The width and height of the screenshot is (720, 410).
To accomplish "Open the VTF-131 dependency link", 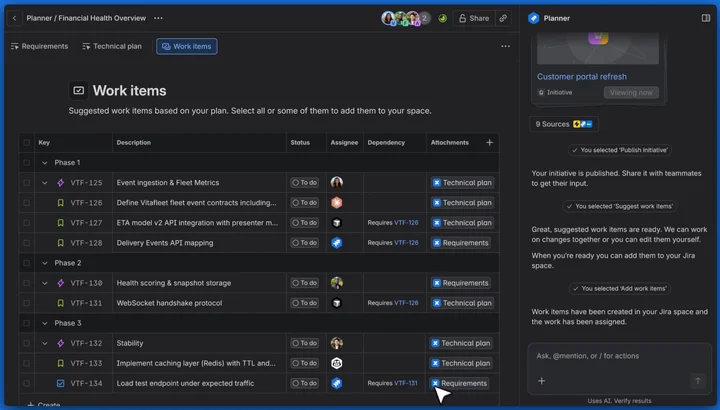I will coord(406,383).
